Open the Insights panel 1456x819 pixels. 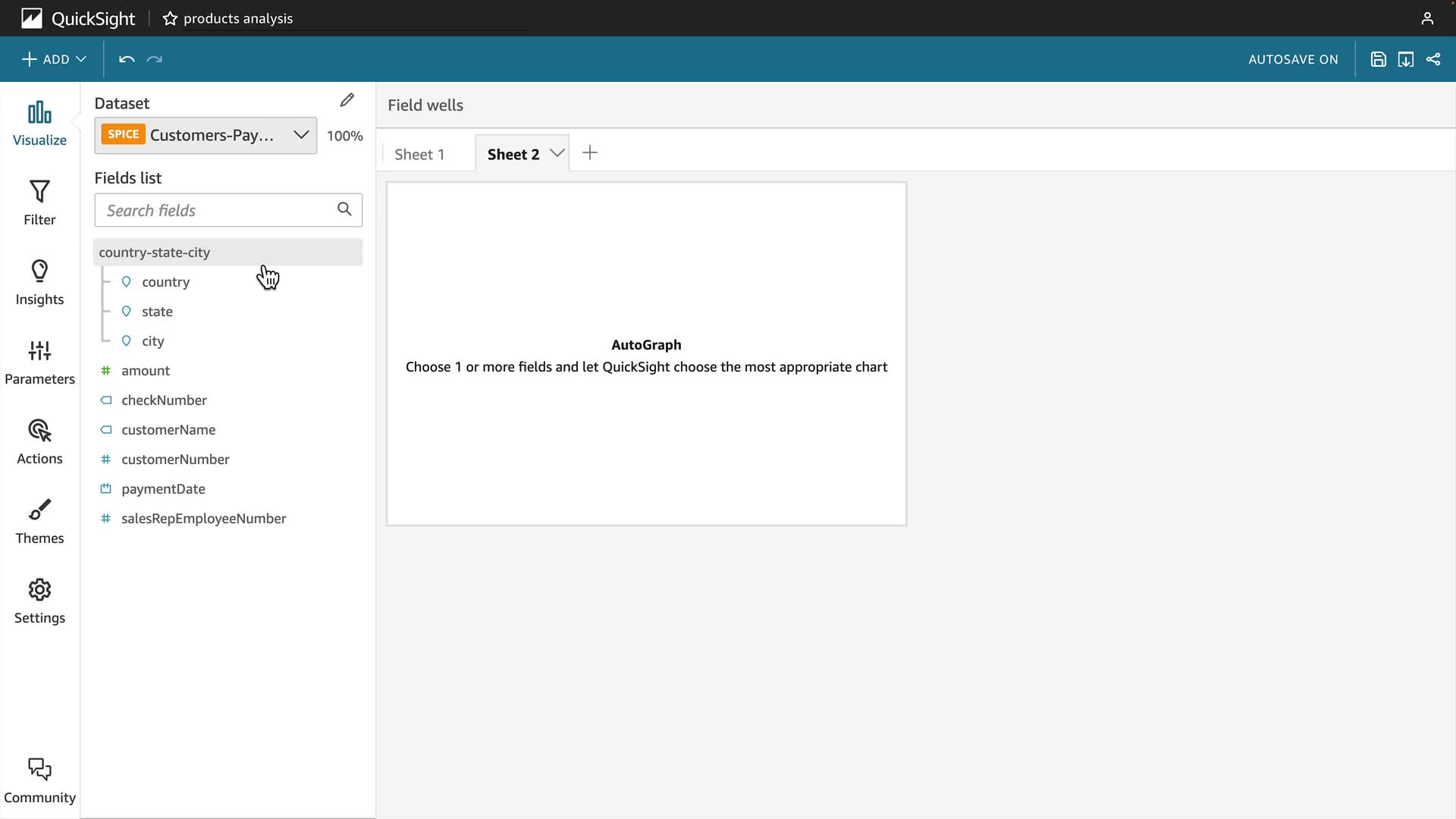tap(39, 282)
